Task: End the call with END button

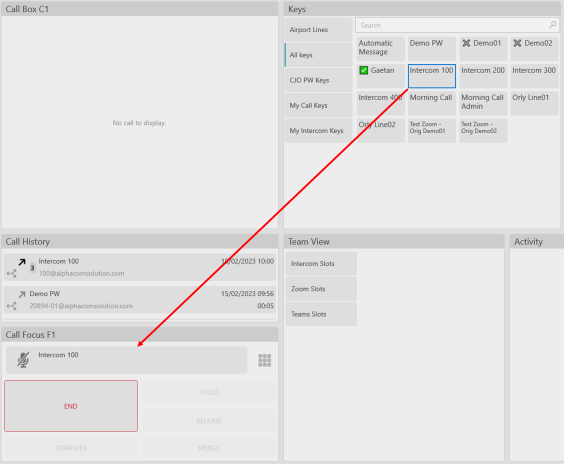Action: tap(71, 406)
